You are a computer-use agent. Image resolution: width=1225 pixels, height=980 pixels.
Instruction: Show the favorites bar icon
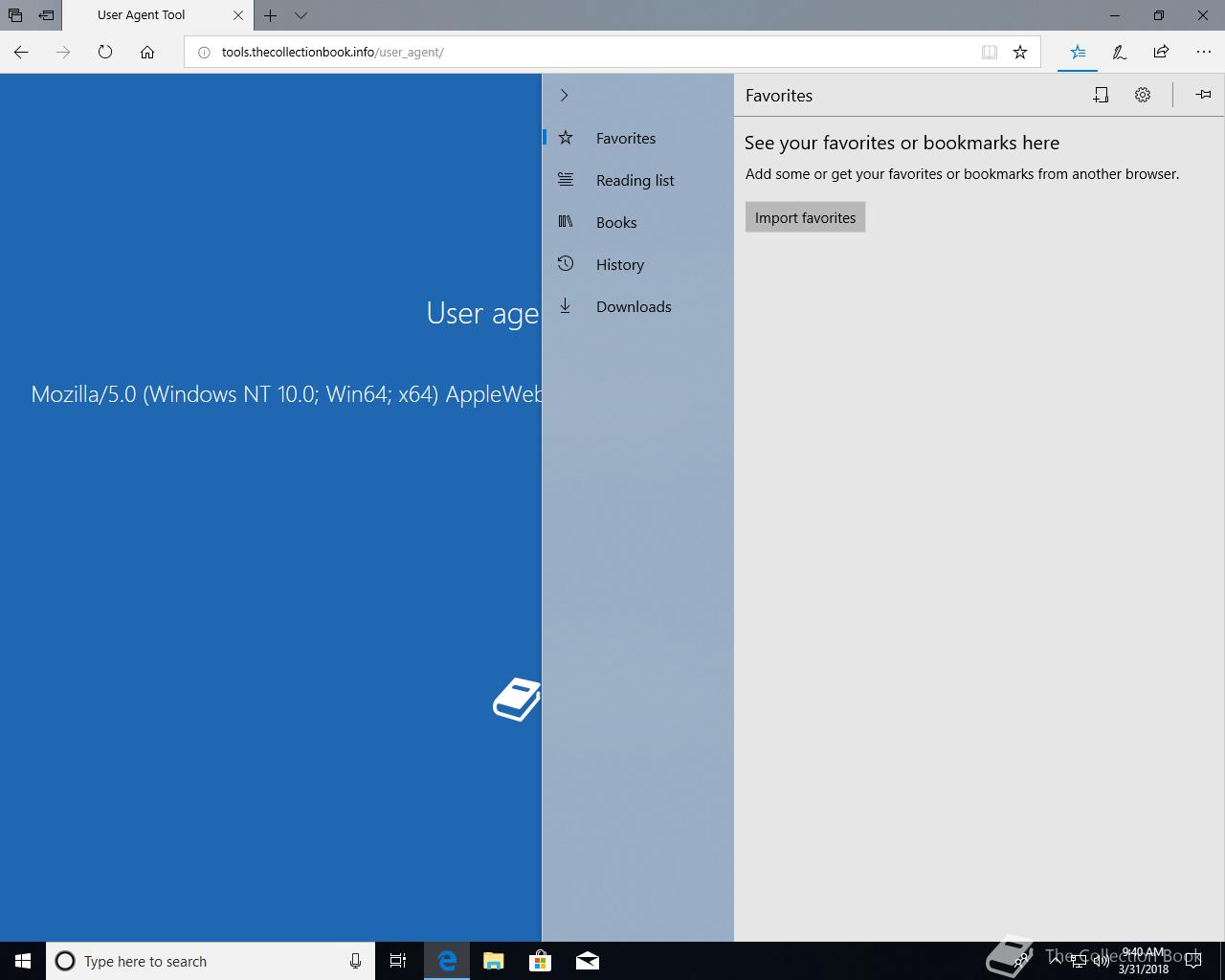click(x=1101, y=95)
